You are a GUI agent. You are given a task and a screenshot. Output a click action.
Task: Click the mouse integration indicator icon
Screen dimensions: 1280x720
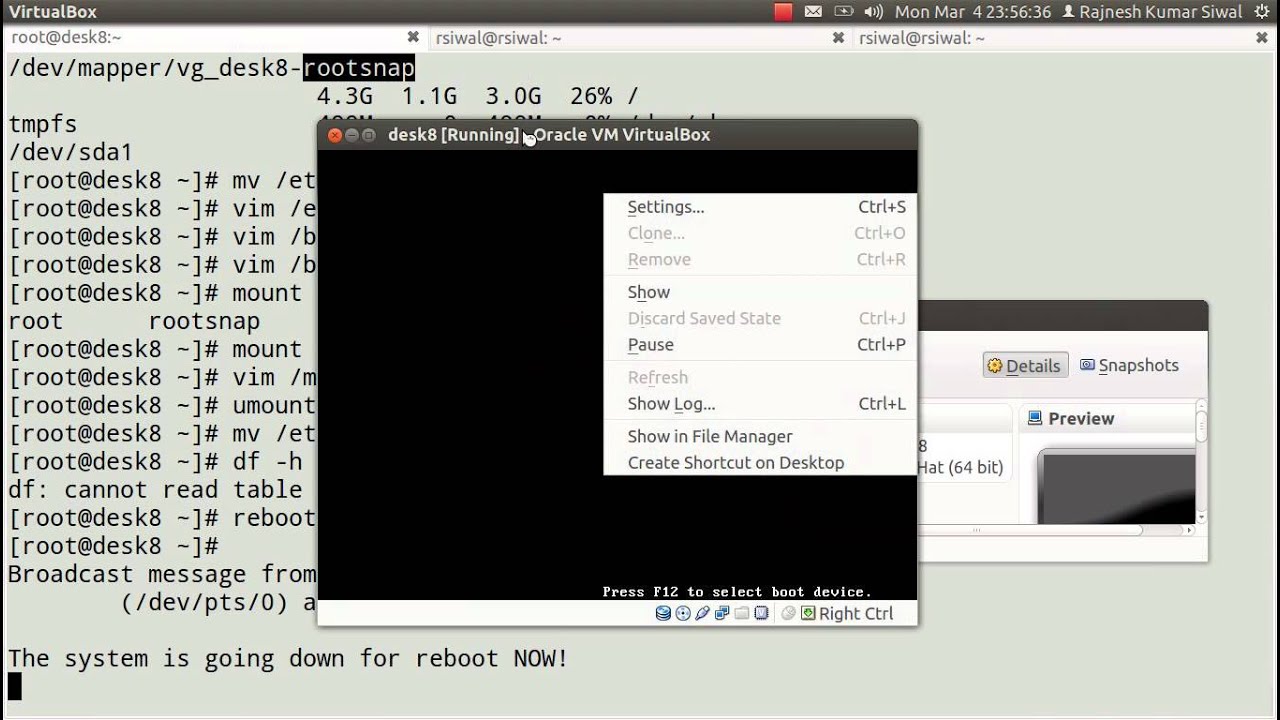click(x=788, y=613)
